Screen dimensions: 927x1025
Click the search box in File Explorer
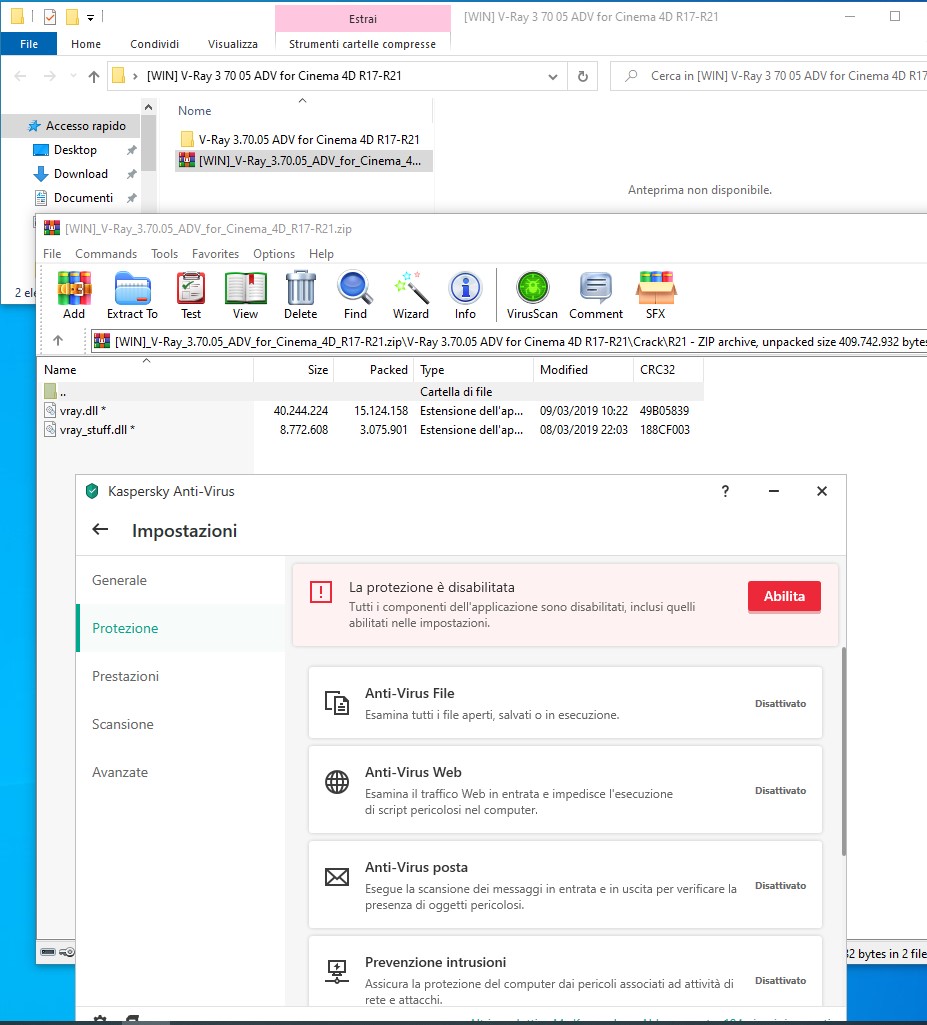click(x=769, y=76)
